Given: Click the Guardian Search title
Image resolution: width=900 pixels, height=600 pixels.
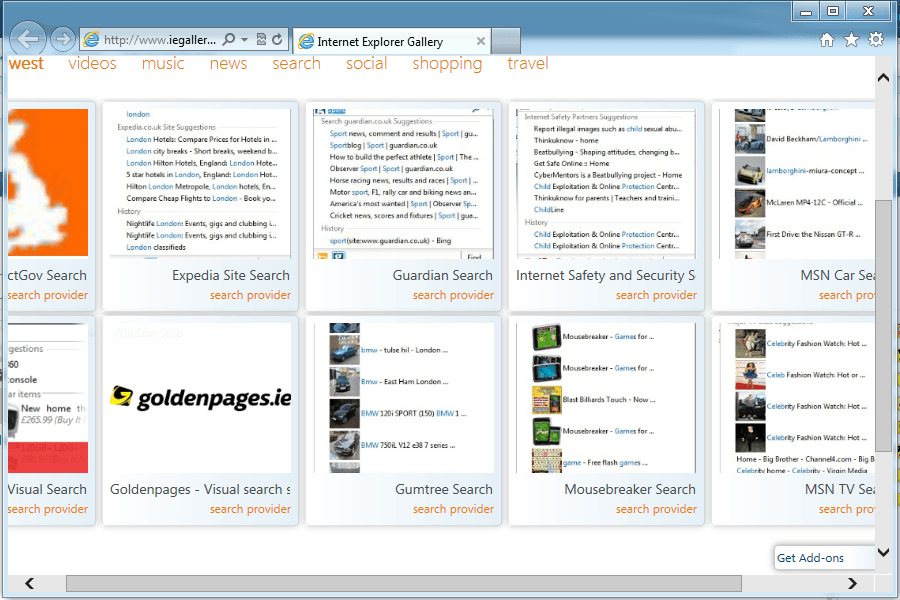Looking at the screenshot, I should click(x=443, y=276).
